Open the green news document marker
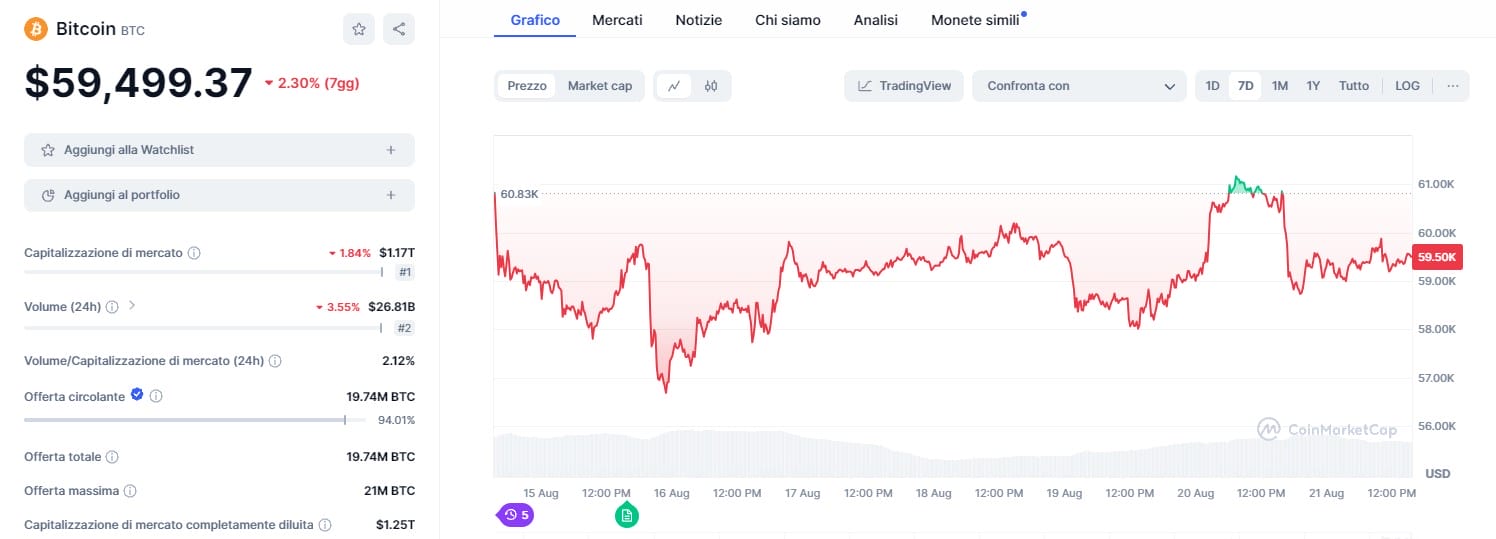The height and width of the screenshot is (539, 1496). (x=626, y=515)
